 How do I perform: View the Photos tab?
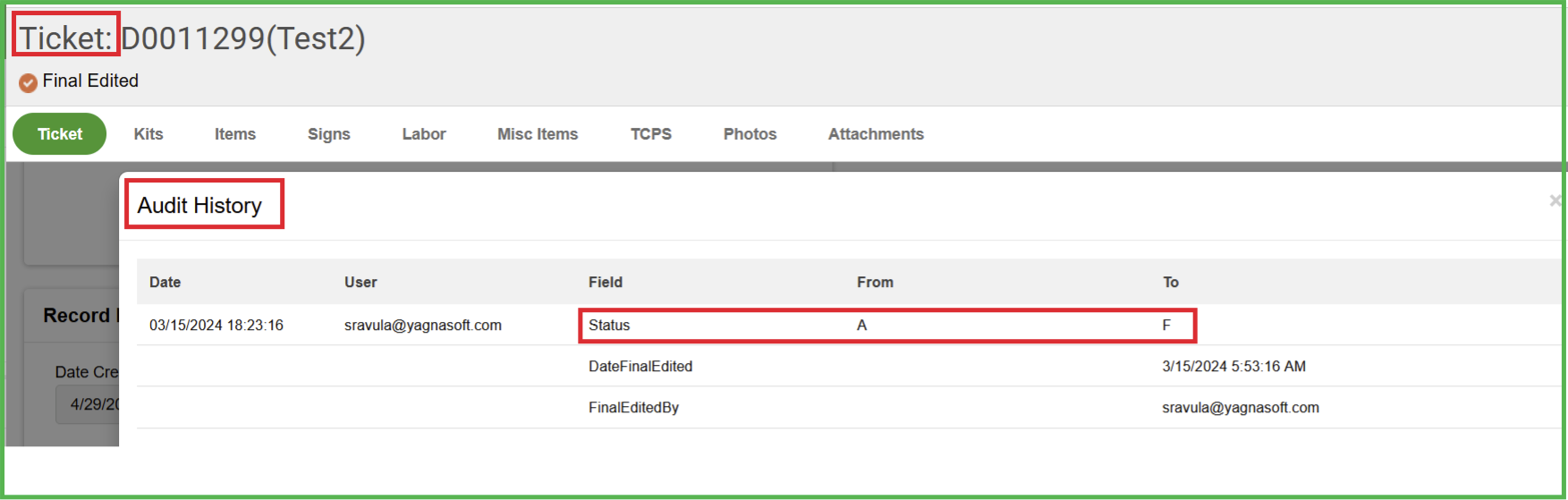point(750,134)
